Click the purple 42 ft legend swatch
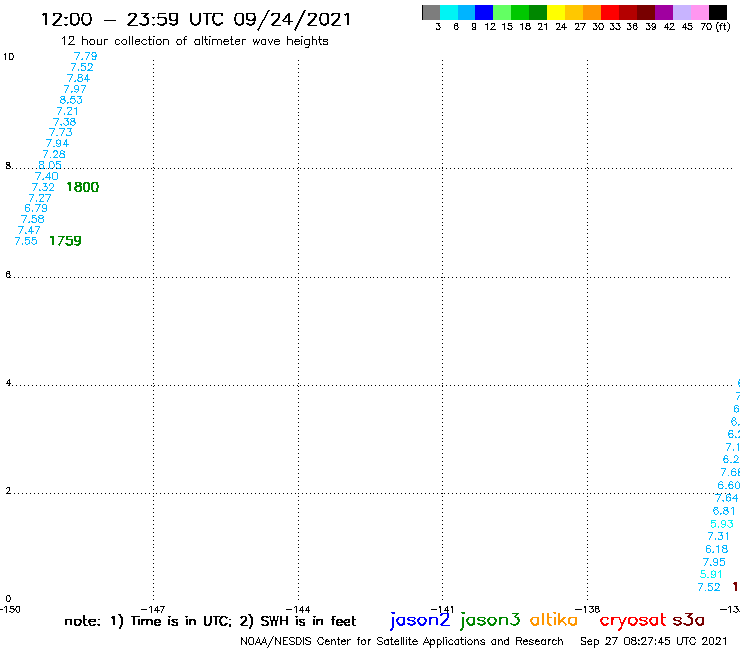Screen dimensions: 740x650 [x=664, y=12]
